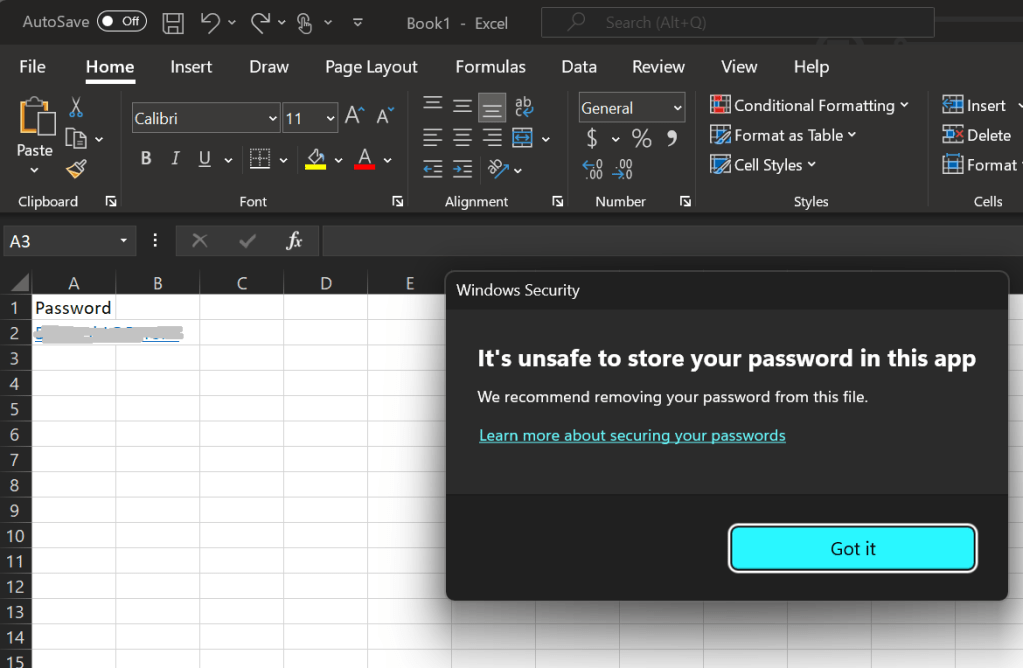Apply Percent Style number format
The width and height of the screenshot is (1023, 668).
(641, 138)
